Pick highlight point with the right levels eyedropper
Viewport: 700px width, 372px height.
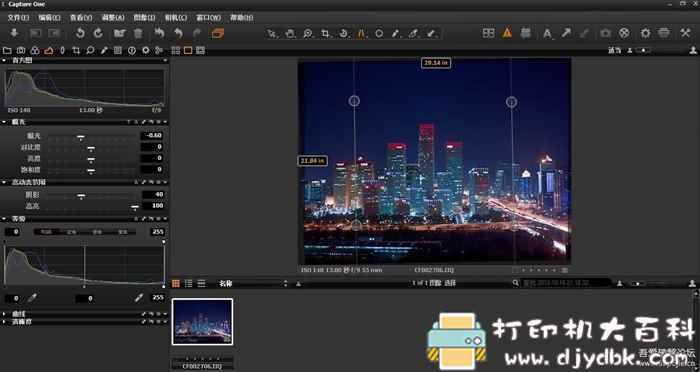139,297
